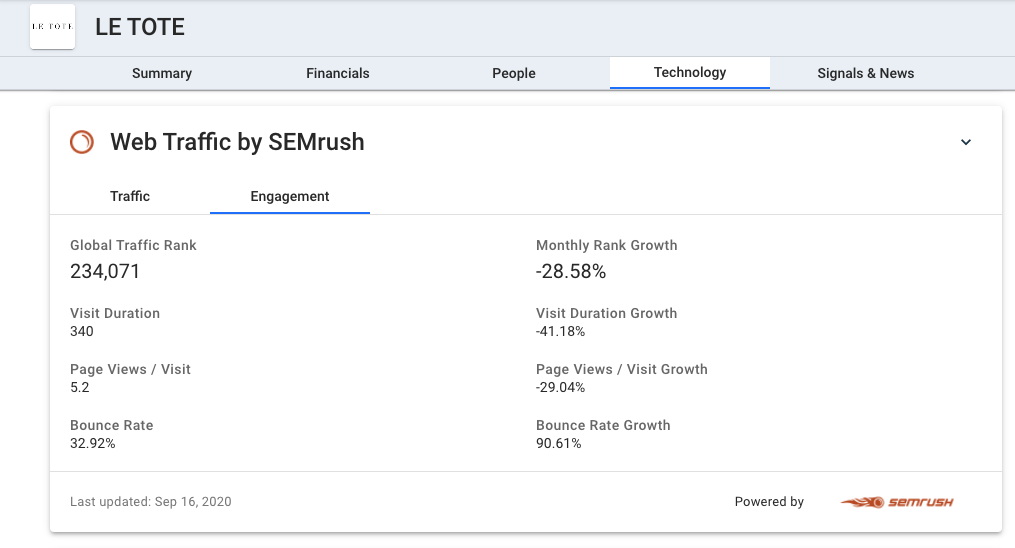Viewport: 1015px width, 548px height.
Task: Switch to the Financials tab
Action: click(x=338, y=73)
